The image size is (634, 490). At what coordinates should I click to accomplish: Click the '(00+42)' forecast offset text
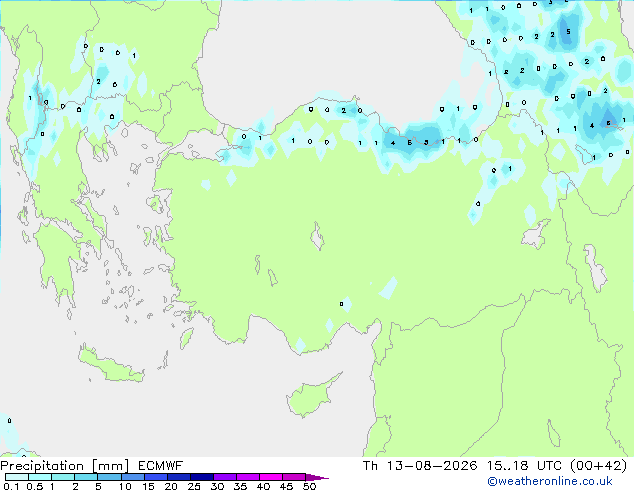click(599, 466)
